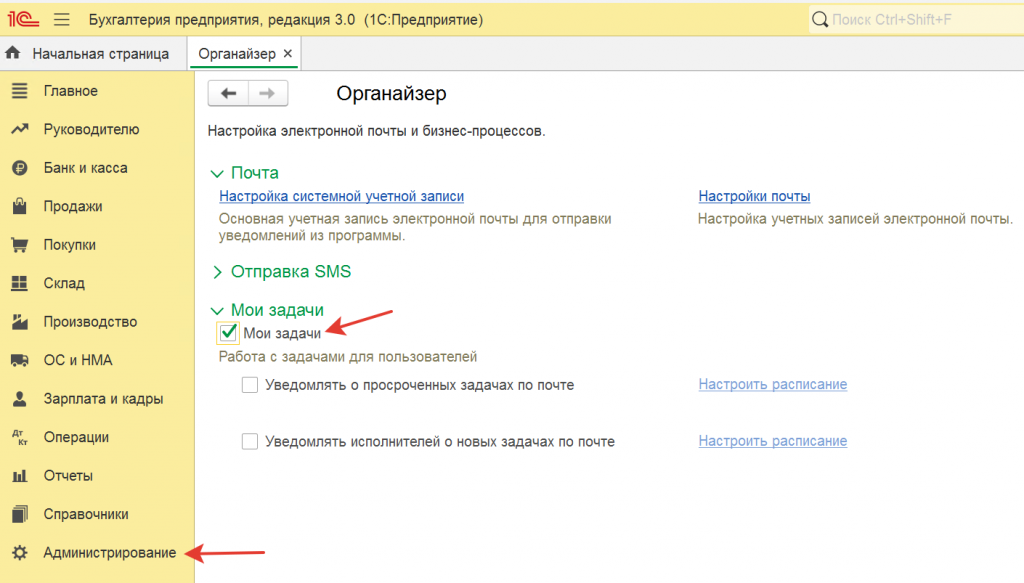This screenshot has width=1024, height=583.
Task: Click the Администрирование gear icon
Action: tap(20, 553)
